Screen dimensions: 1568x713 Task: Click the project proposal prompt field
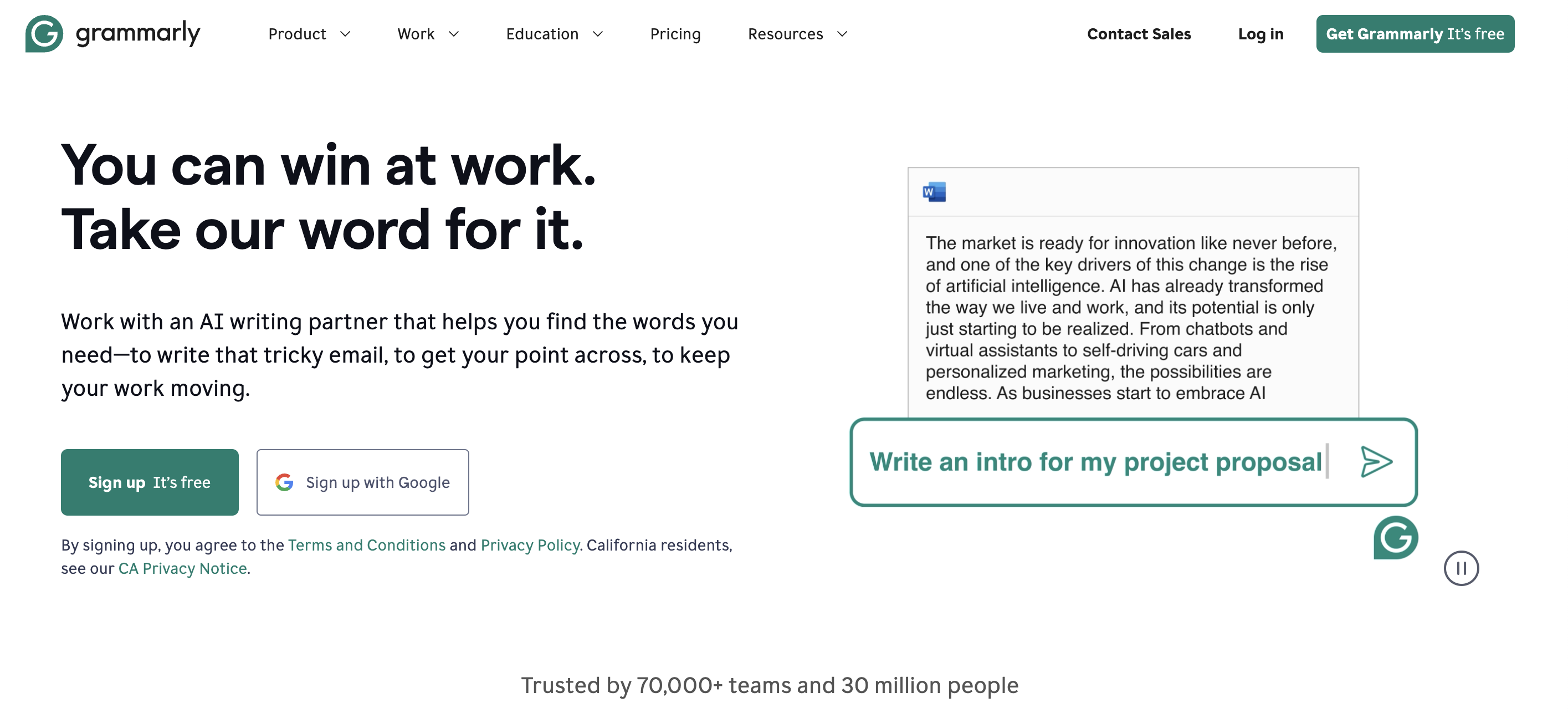pyautogui.click(x=1134, y=461)
